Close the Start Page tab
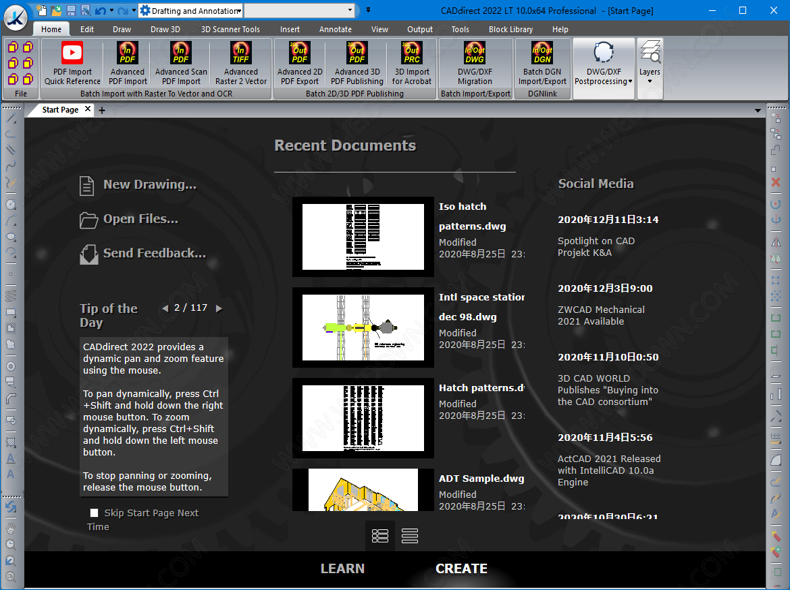Viewport: 790px width, 590px height. 88,109
